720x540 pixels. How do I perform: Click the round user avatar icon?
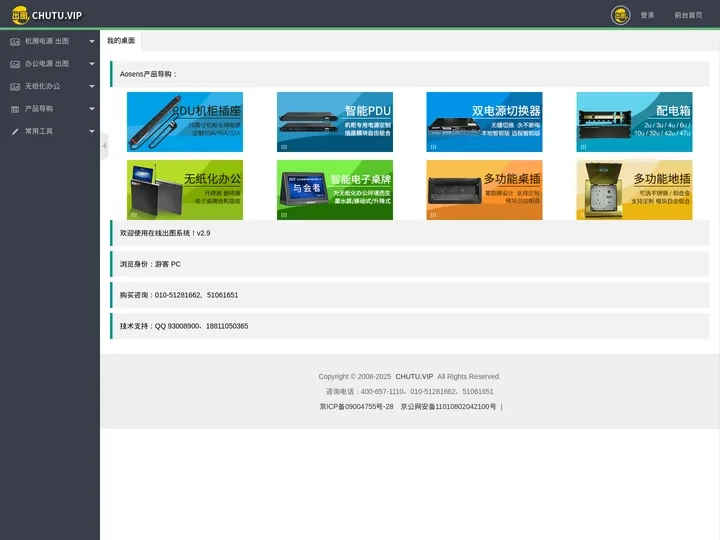(x=620, y=15)
